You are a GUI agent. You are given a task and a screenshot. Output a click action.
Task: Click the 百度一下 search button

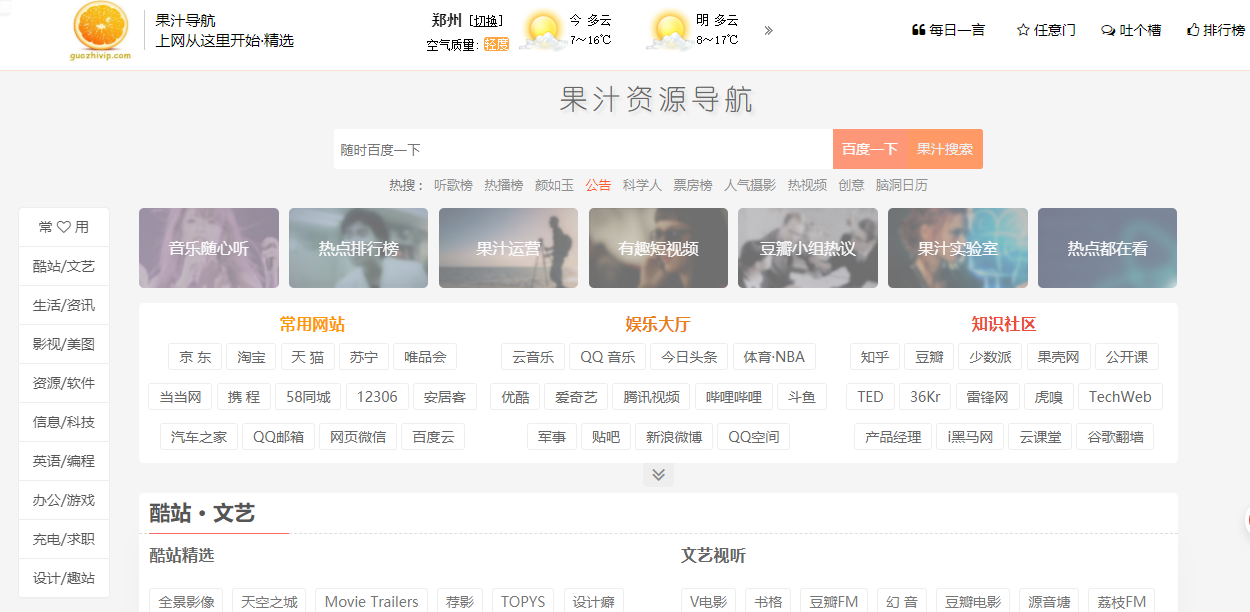870,149
